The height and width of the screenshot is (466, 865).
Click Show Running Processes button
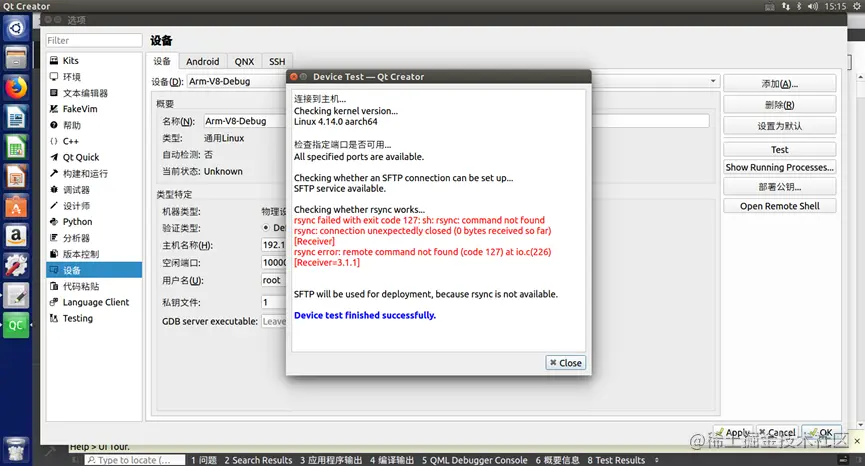(779, 167)
